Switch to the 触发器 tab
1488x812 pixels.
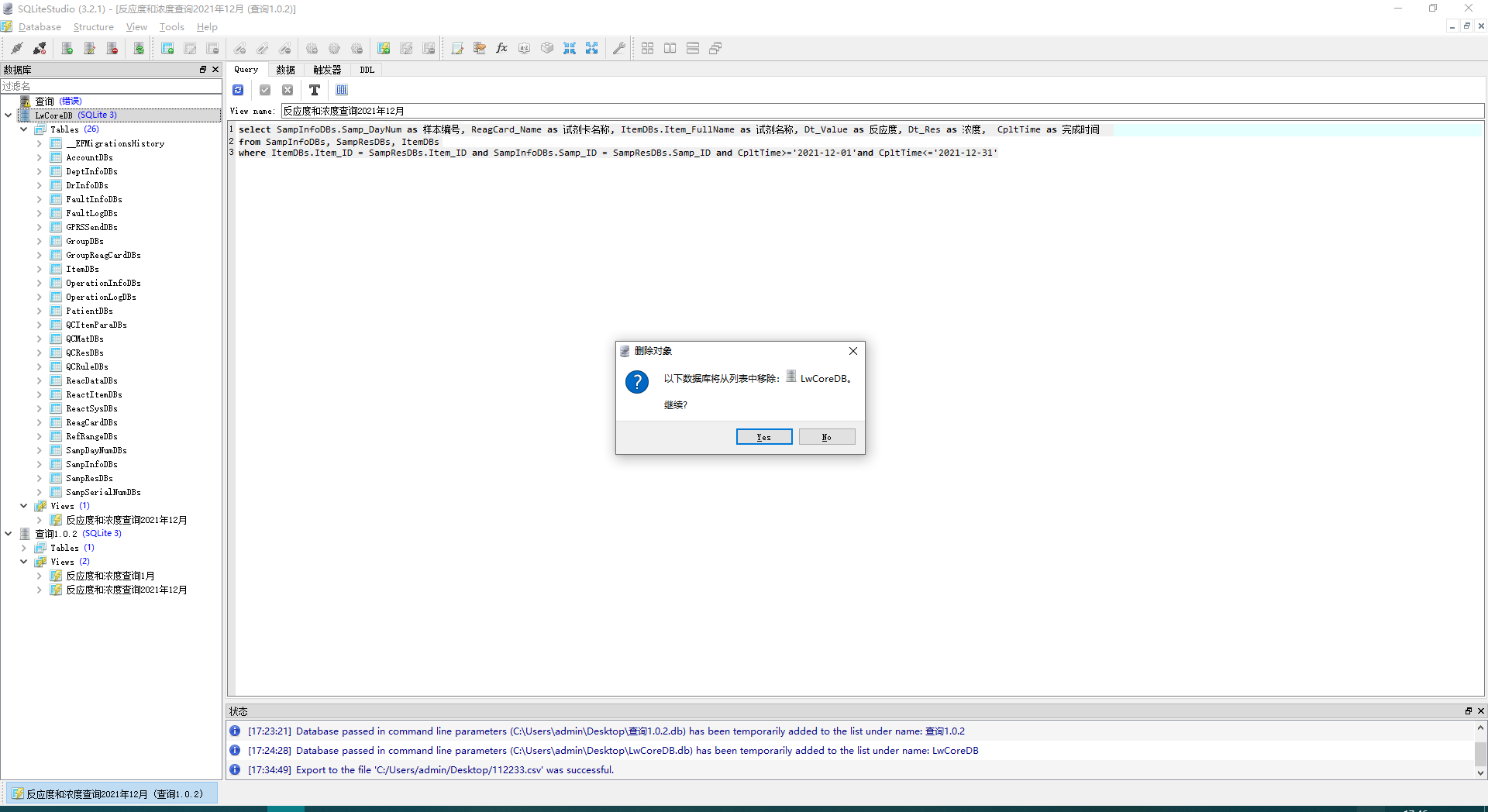[327, 70]
